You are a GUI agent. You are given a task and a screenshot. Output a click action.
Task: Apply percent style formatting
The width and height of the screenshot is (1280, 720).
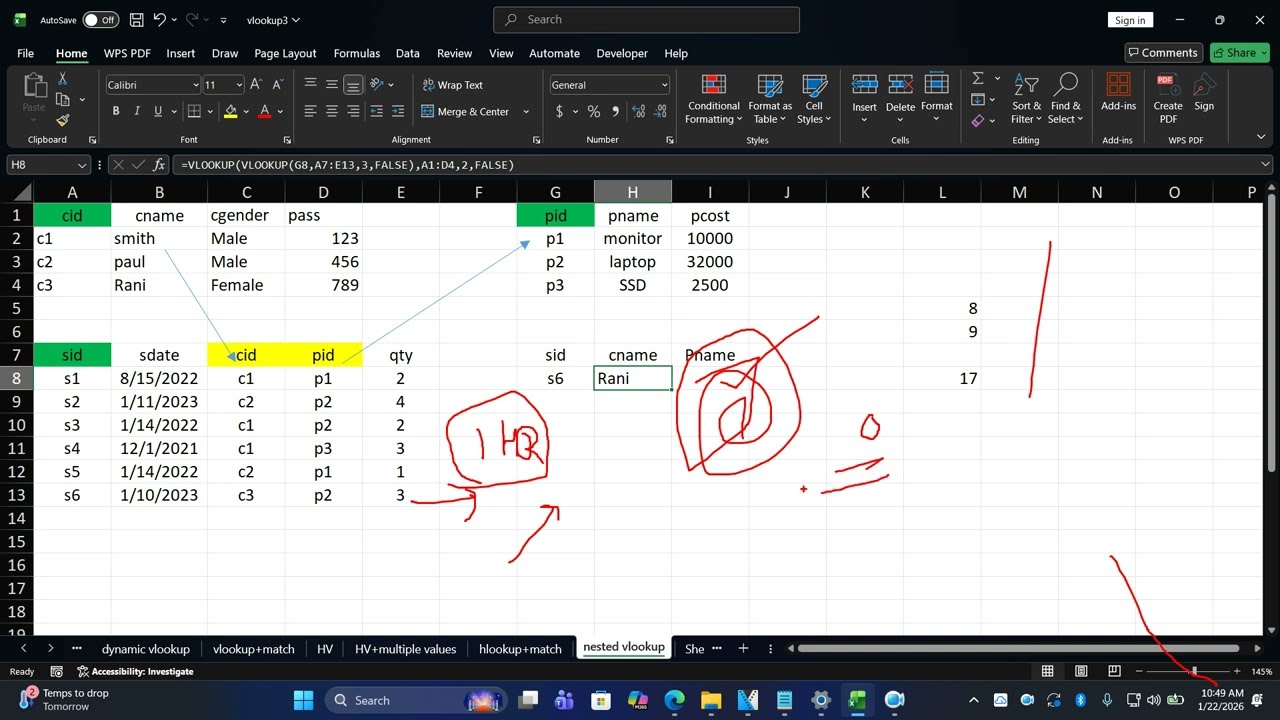point(594,112)
